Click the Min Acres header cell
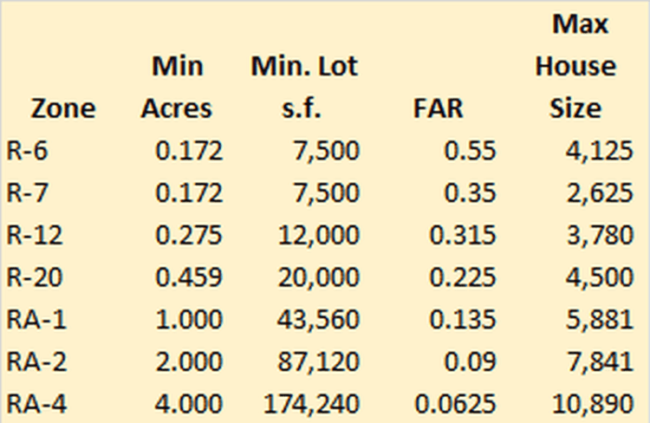 (177, 88)
